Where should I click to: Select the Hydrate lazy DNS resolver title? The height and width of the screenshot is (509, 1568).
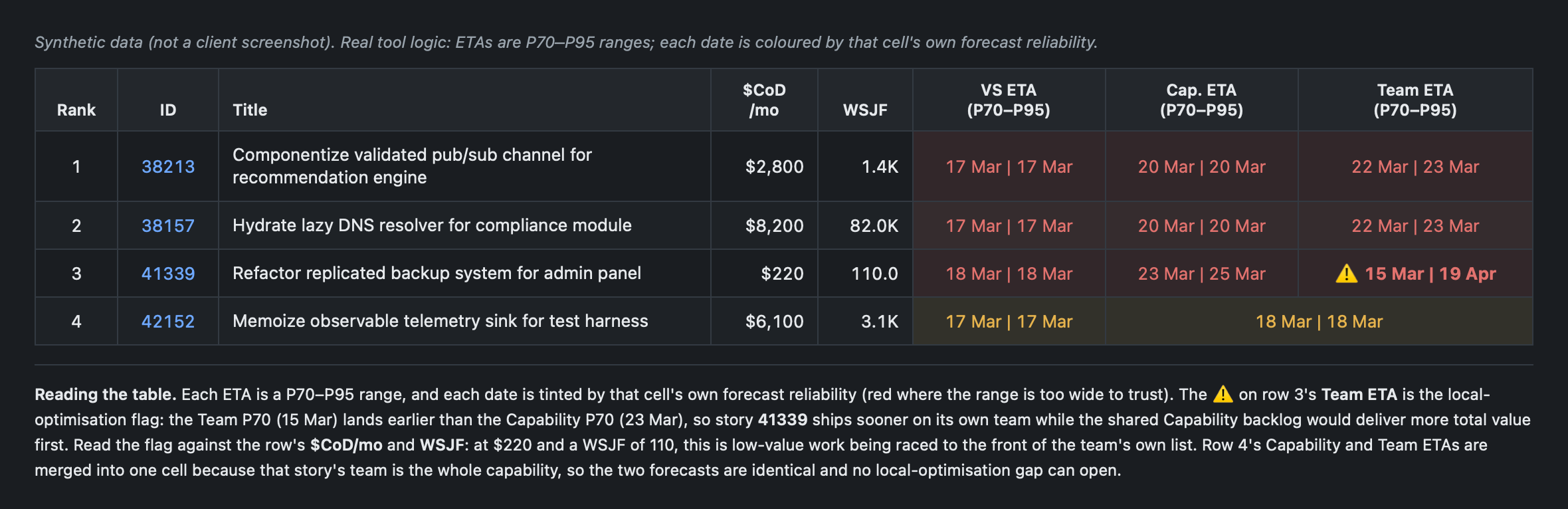(x=432, y=225)
